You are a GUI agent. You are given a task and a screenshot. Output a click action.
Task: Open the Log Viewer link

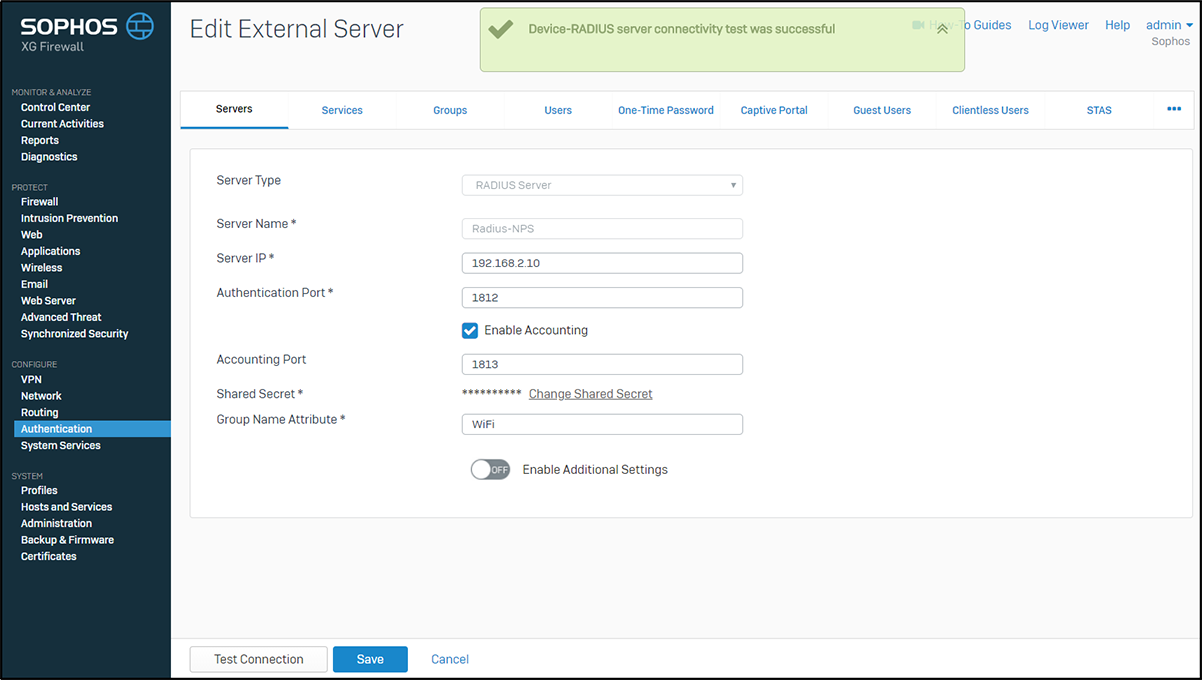[x=1058, y=25]
